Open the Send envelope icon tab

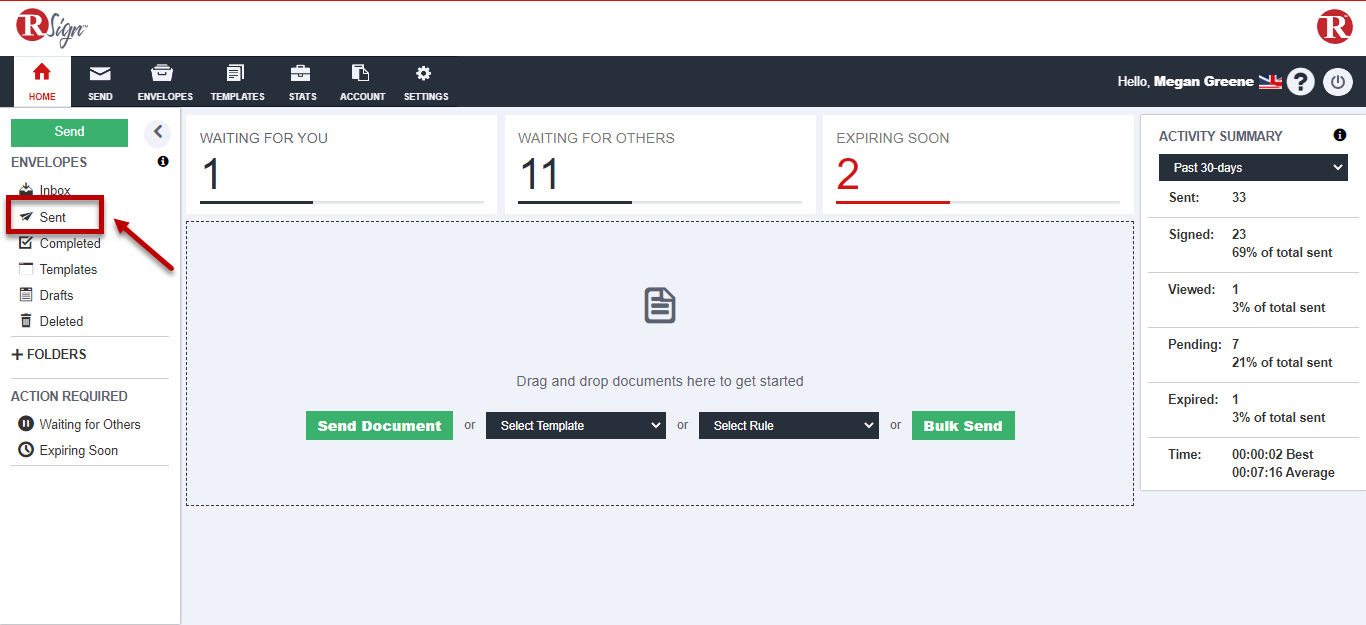click(x=100, y=73)
